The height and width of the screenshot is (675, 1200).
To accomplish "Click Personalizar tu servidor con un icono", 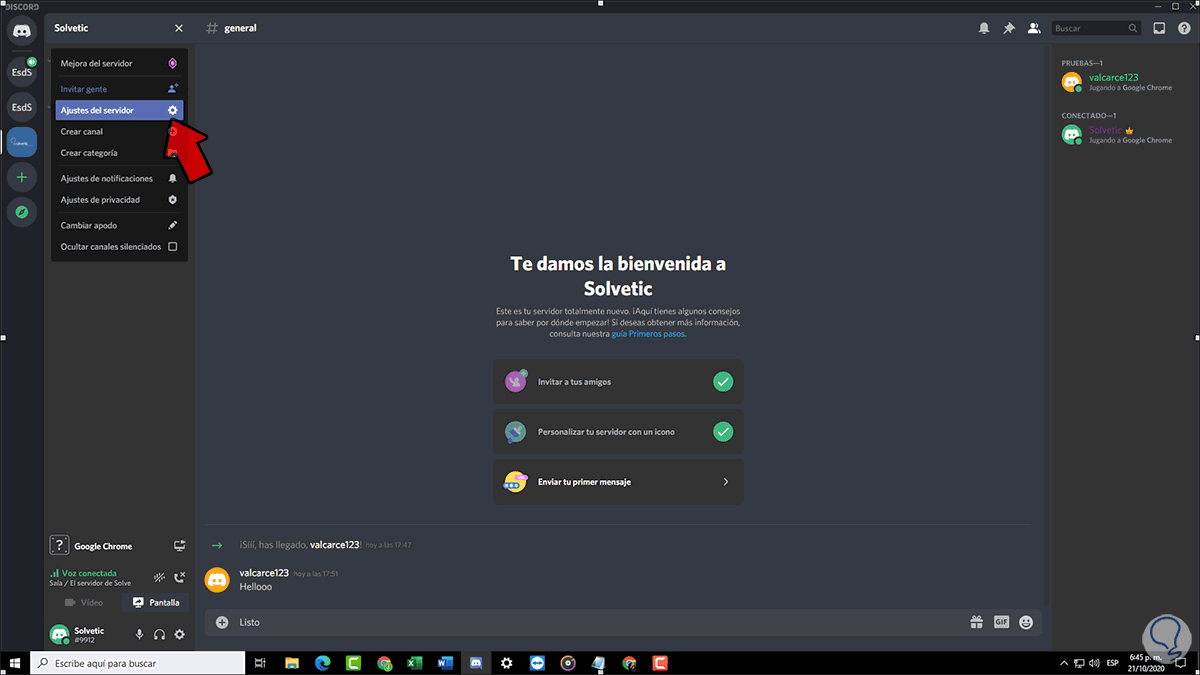I will (618, 432).
